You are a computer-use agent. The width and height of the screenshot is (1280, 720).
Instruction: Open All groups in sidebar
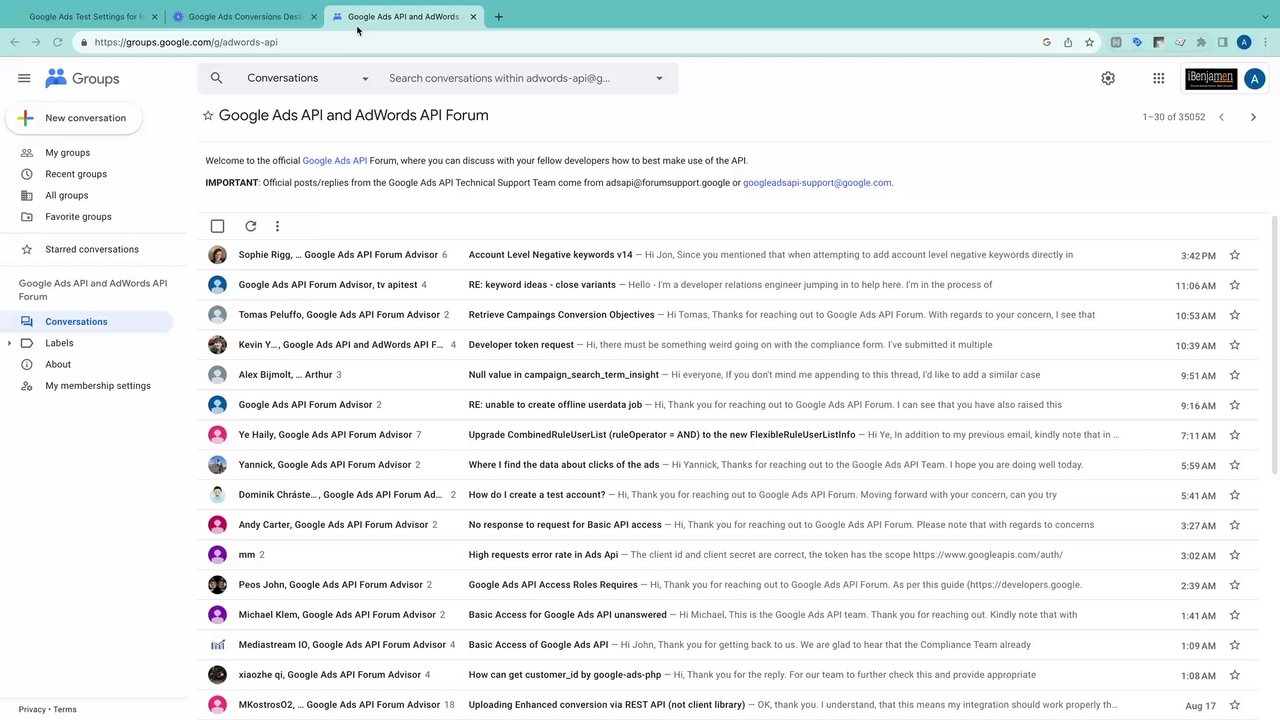coord(67,195)
